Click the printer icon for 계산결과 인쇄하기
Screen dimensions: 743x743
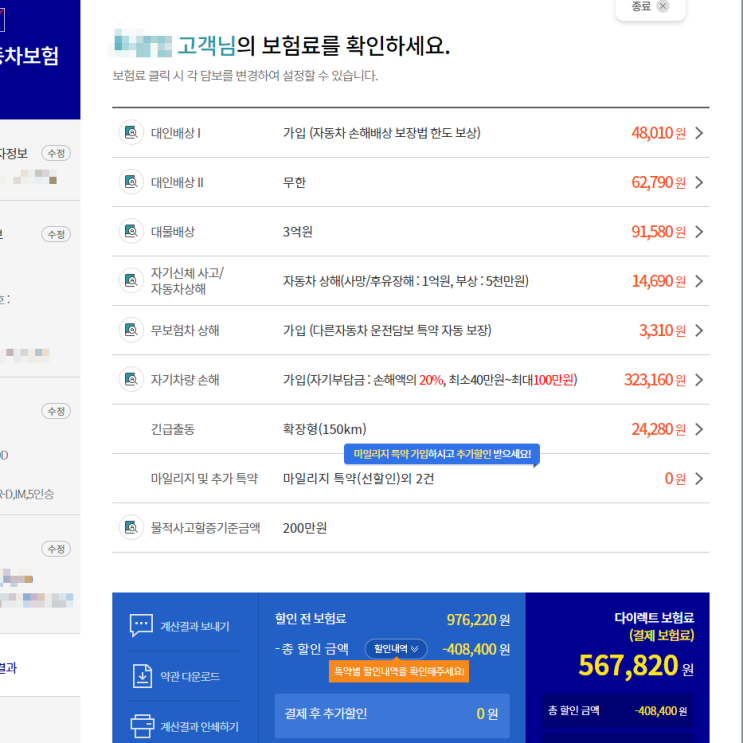tap(142, 726)
